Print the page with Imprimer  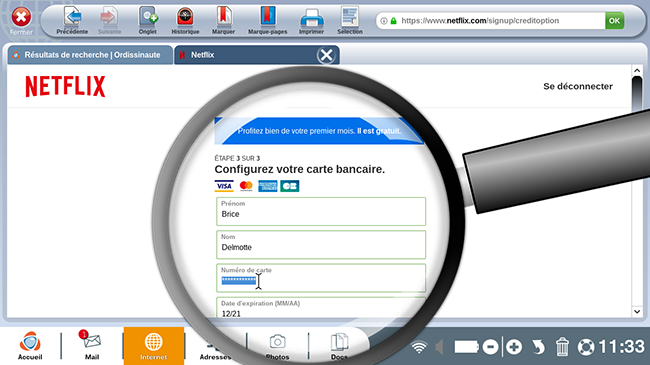(311, 20)
